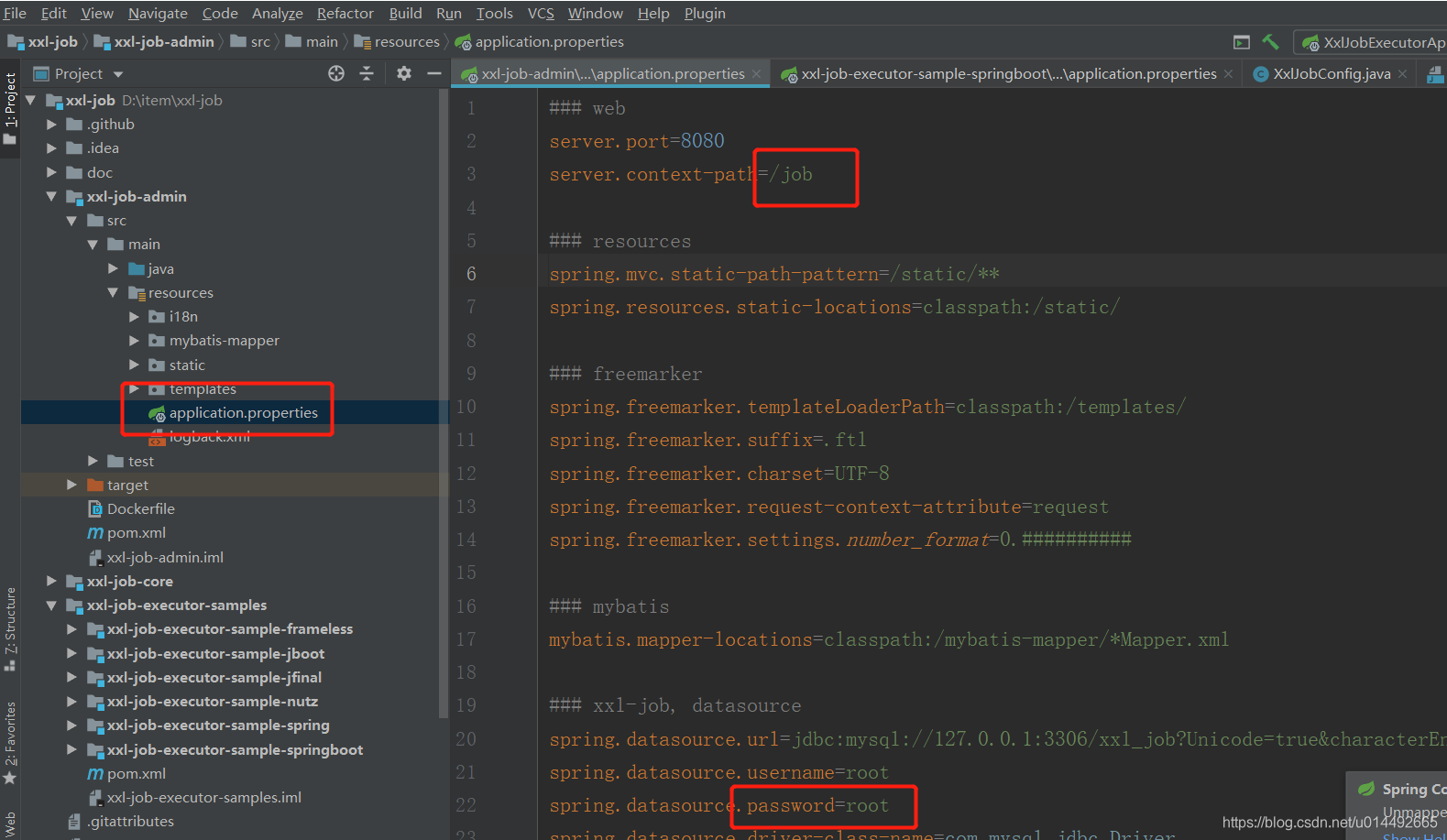This screenshot has width=1447, height=840.
Task: Select the test folder
Action: [141, 462]
